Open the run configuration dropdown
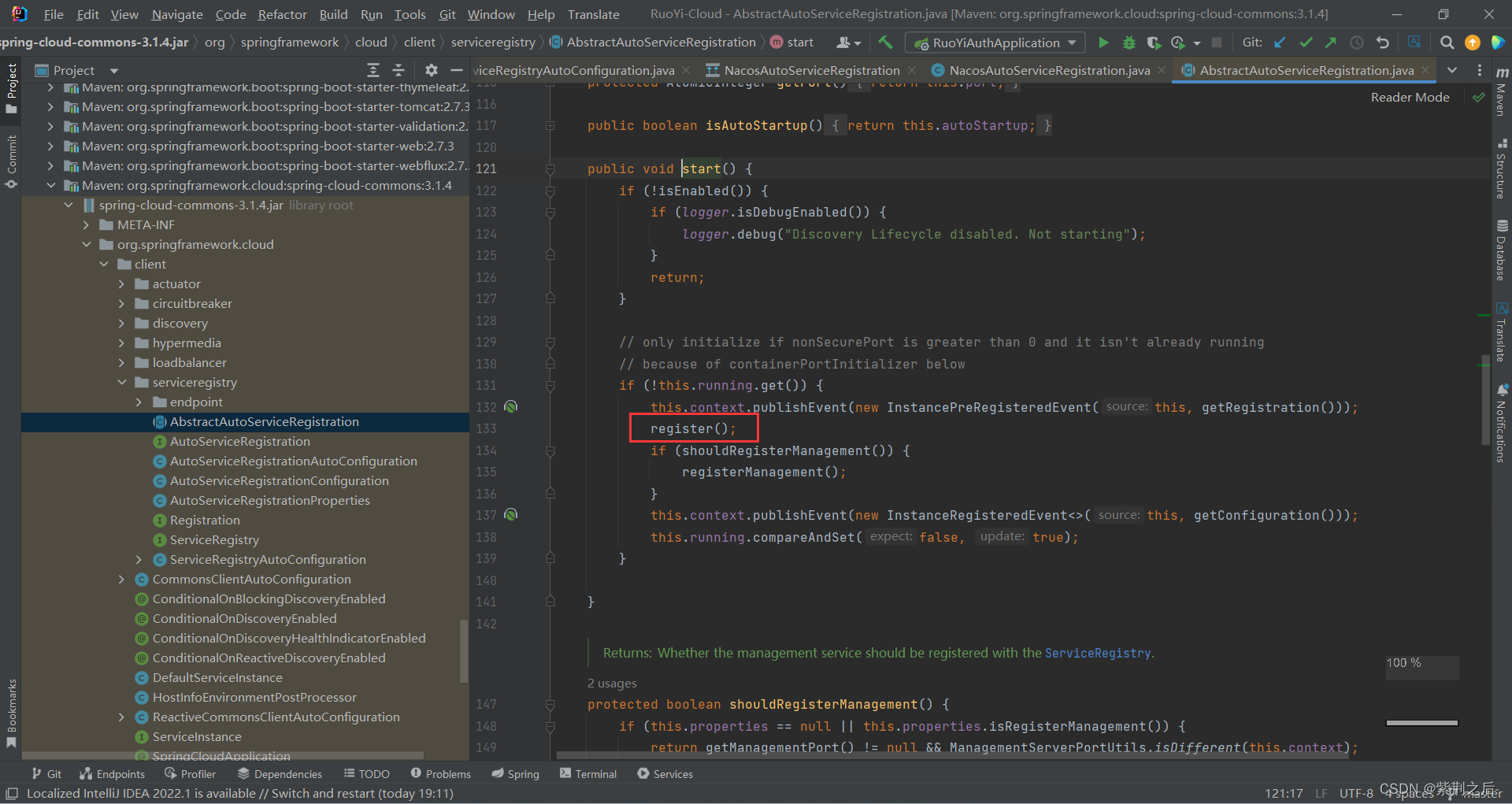This screenshot has width=1512, height=804. (x=995, y=43)
